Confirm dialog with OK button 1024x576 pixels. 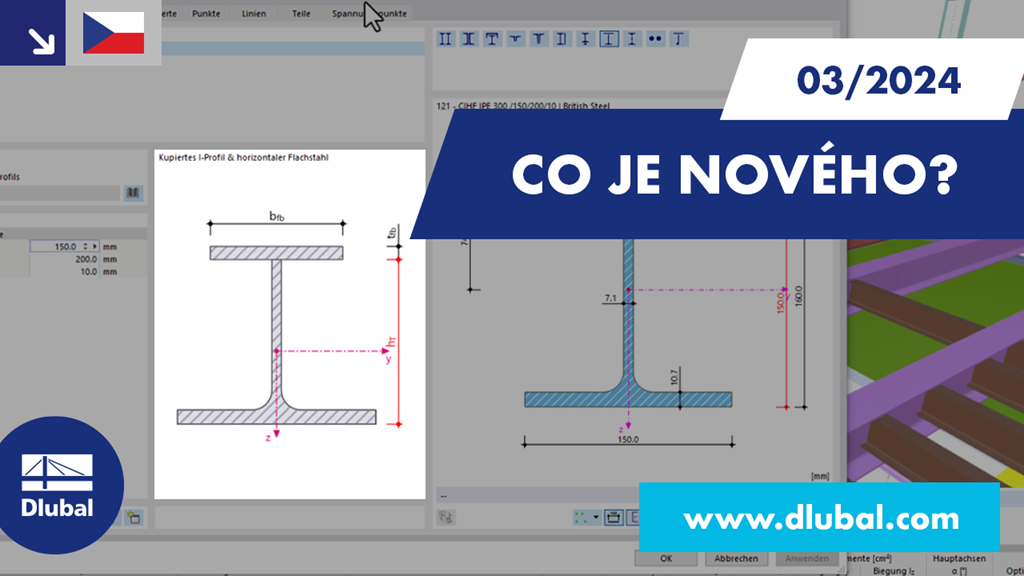tap(665, 558)
